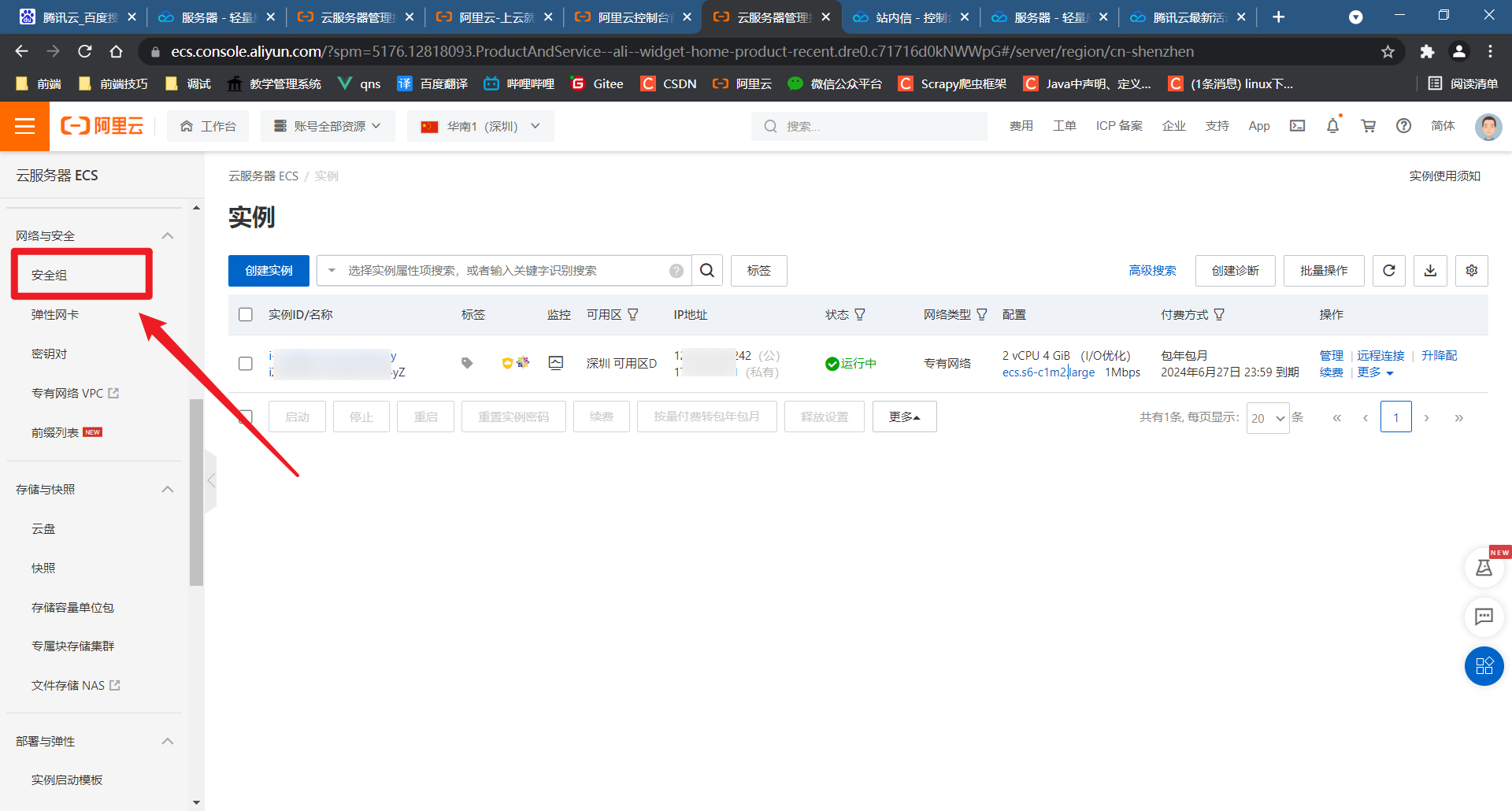Open 快照 in sidebar
The width and height of the screenshot is (1512, 811).
click(43, 568)
